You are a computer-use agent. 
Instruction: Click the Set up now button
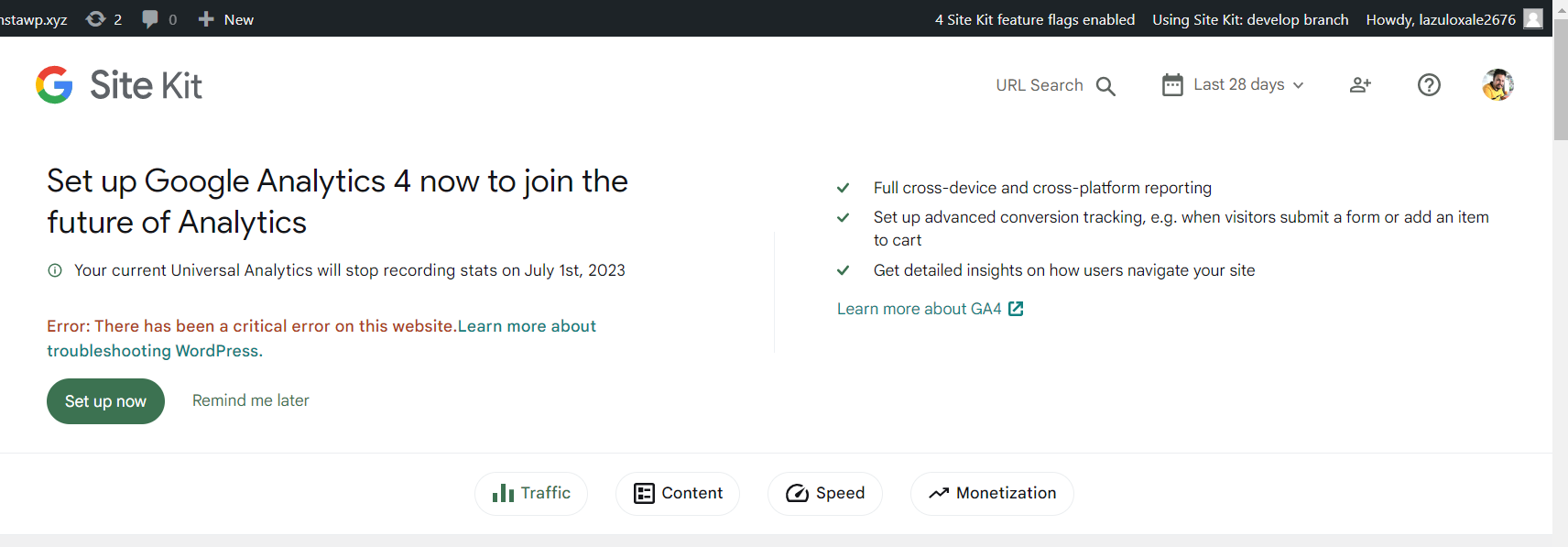[105, 401]
